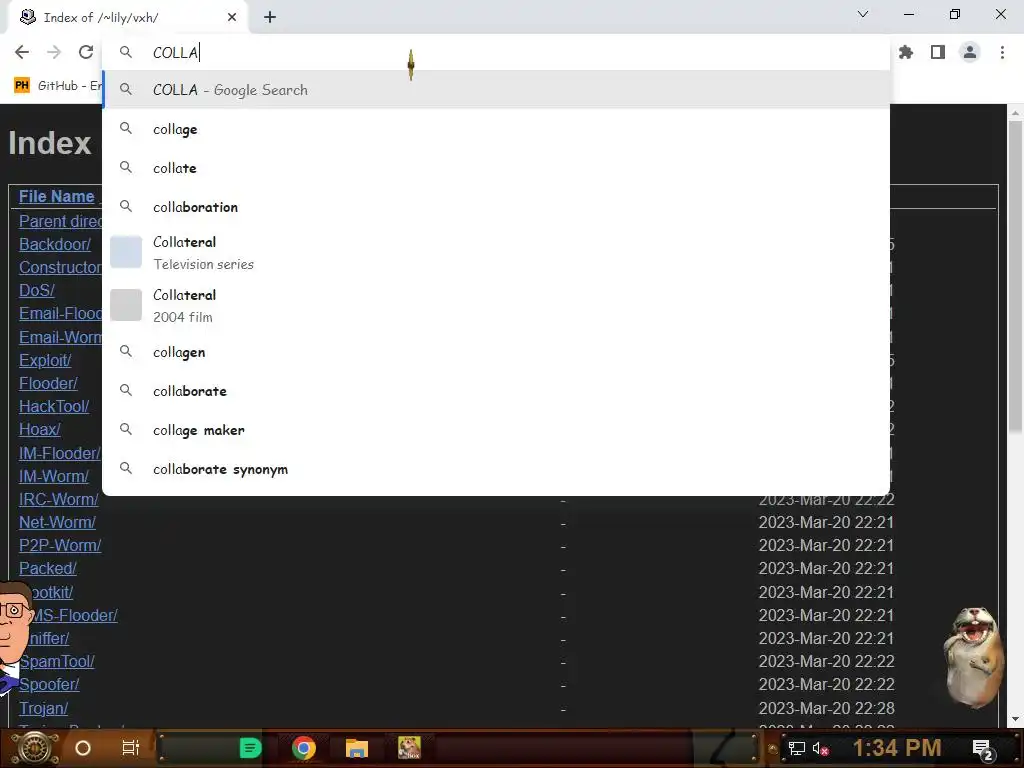Image resolution: width=1024 pixels, height=768 pixels.
Task: Click the muted speaker volume icon
Action: click(820, 748)
